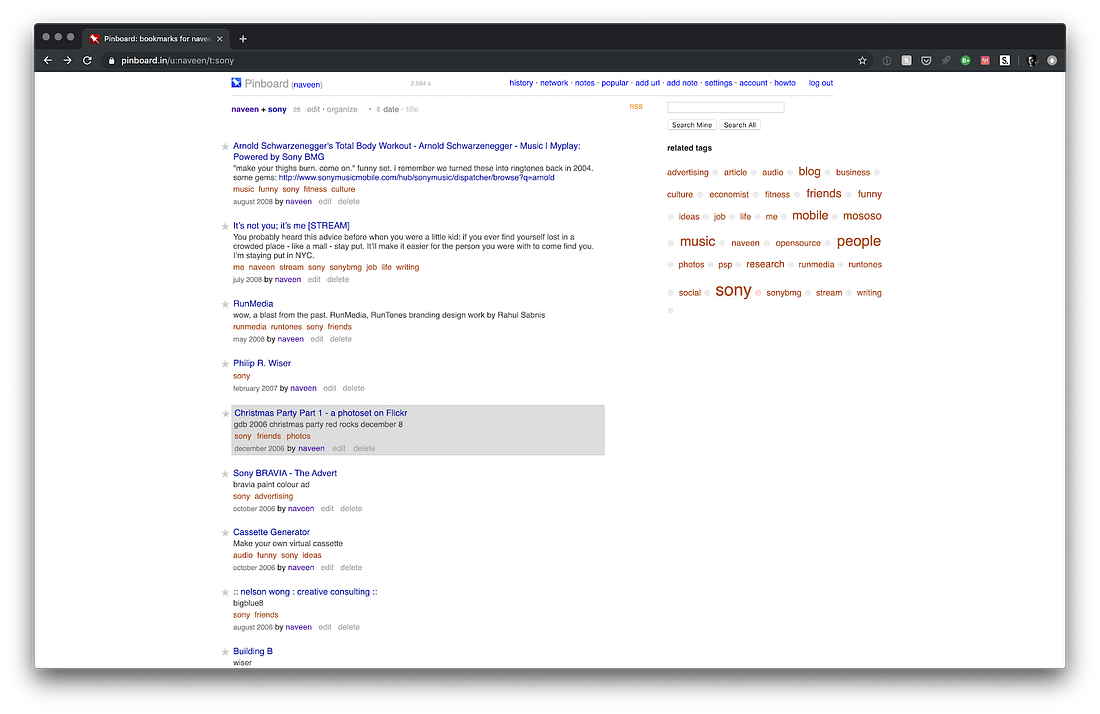The height and width of the screenshot is (714, 1100).
Task: Select the music tag in related tags
Action: tap(697, 242)
